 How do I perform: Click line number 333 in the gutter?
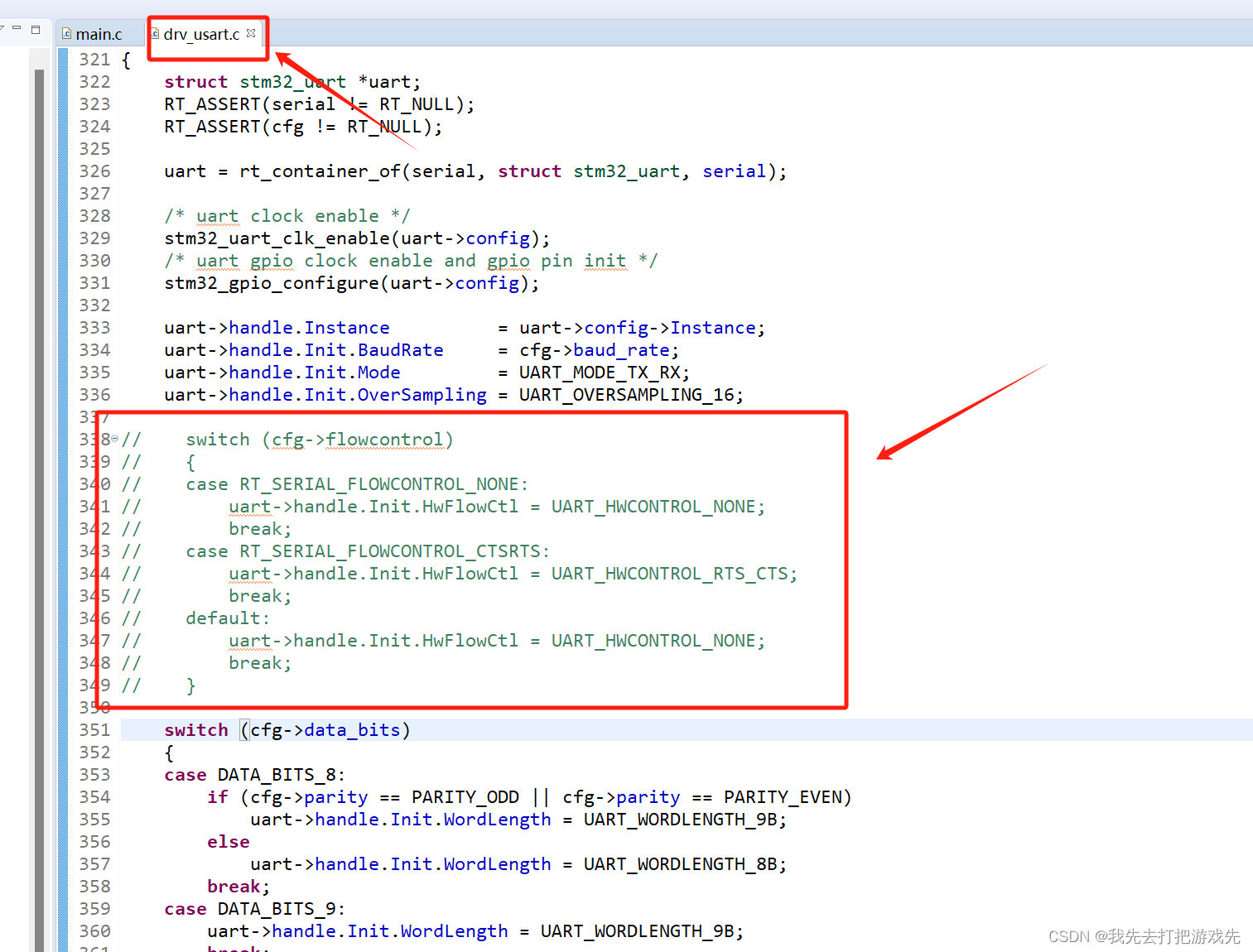94,328
